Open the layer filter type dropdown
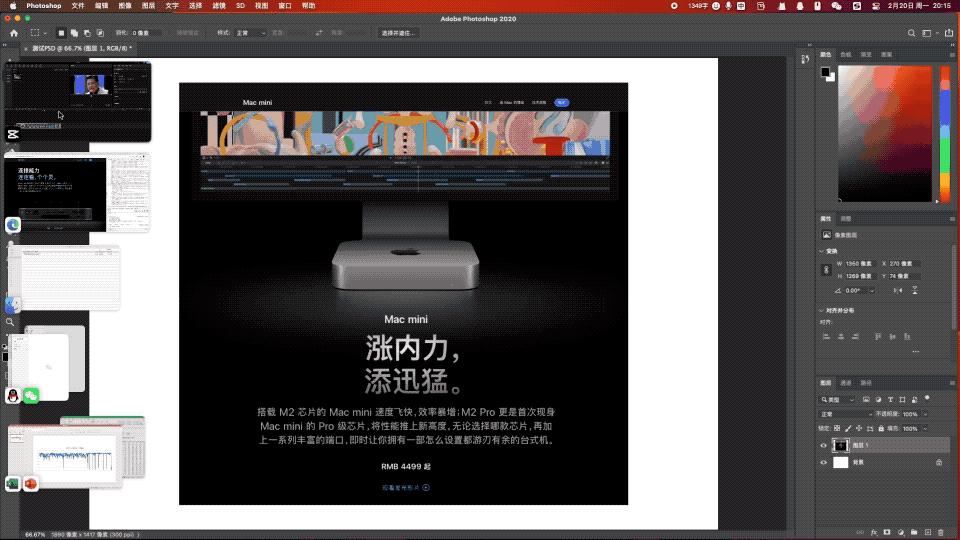Image resolution: width=960 pixels, height=540 pixels. pyautogui.click(x=838, y=400)
